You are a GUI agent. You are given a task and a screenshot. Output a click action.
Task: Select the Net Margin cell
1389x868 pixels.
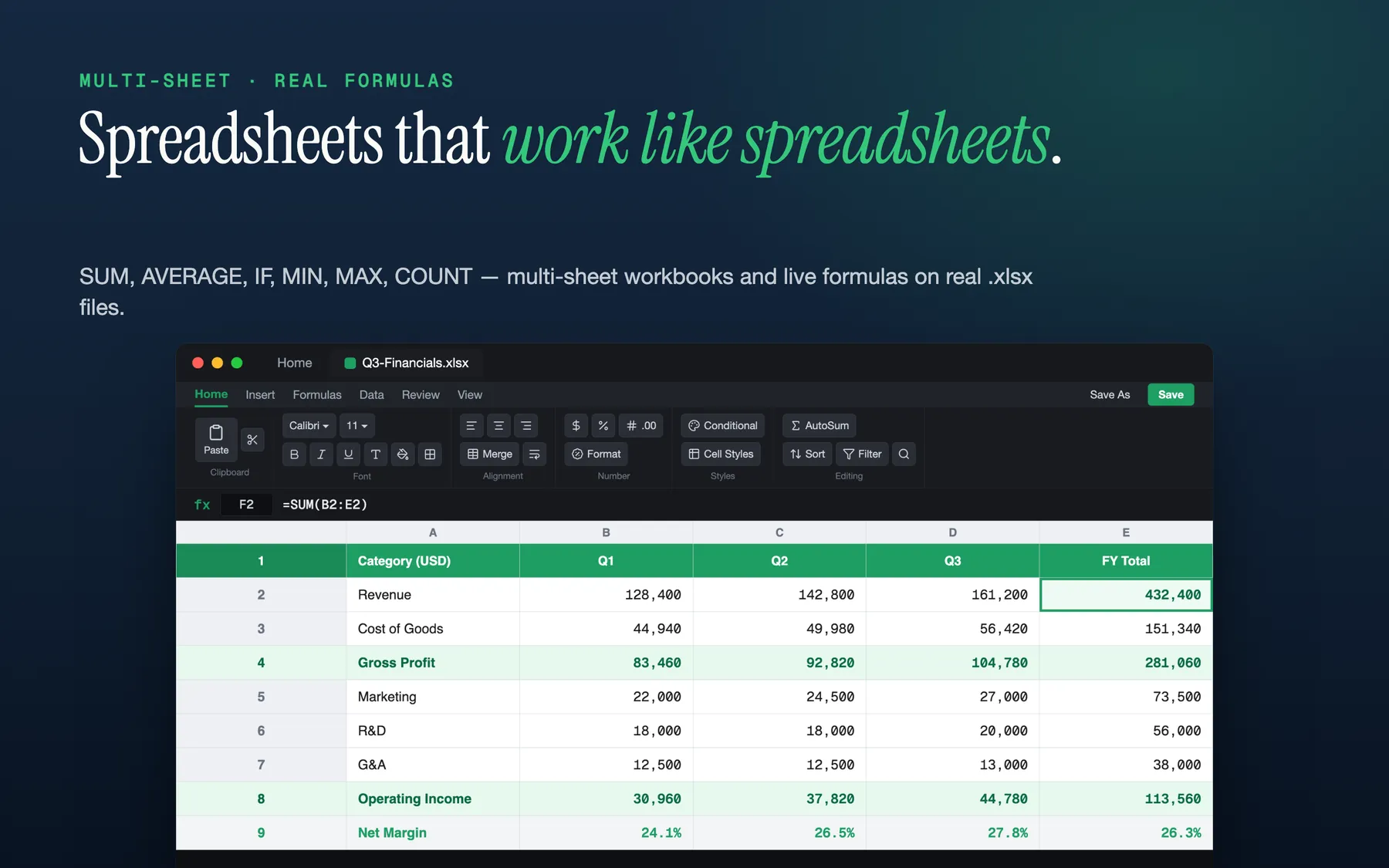point(433,833)
